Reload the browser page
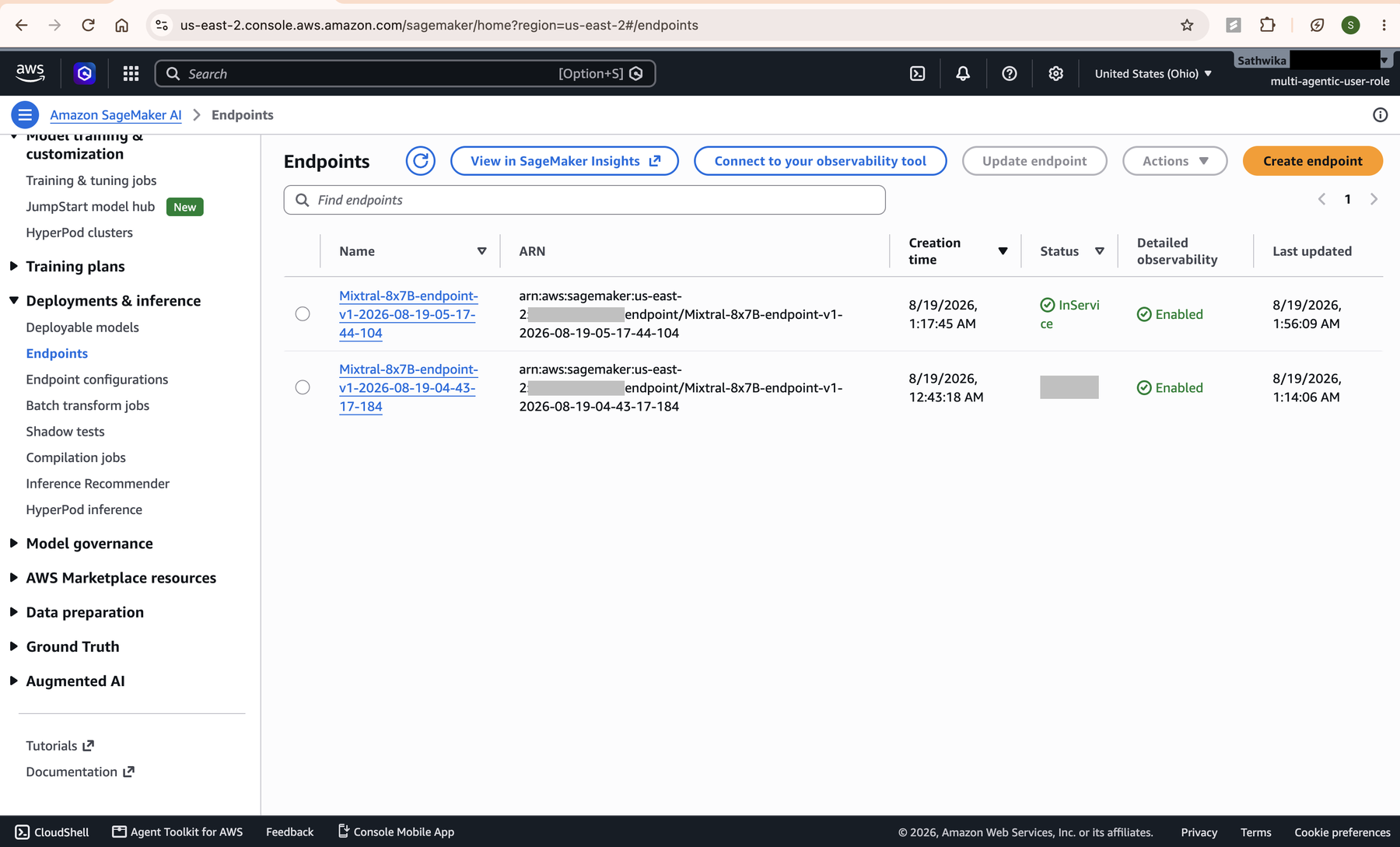This screenshot has width=1400, height=847. (x=89, y=25)
